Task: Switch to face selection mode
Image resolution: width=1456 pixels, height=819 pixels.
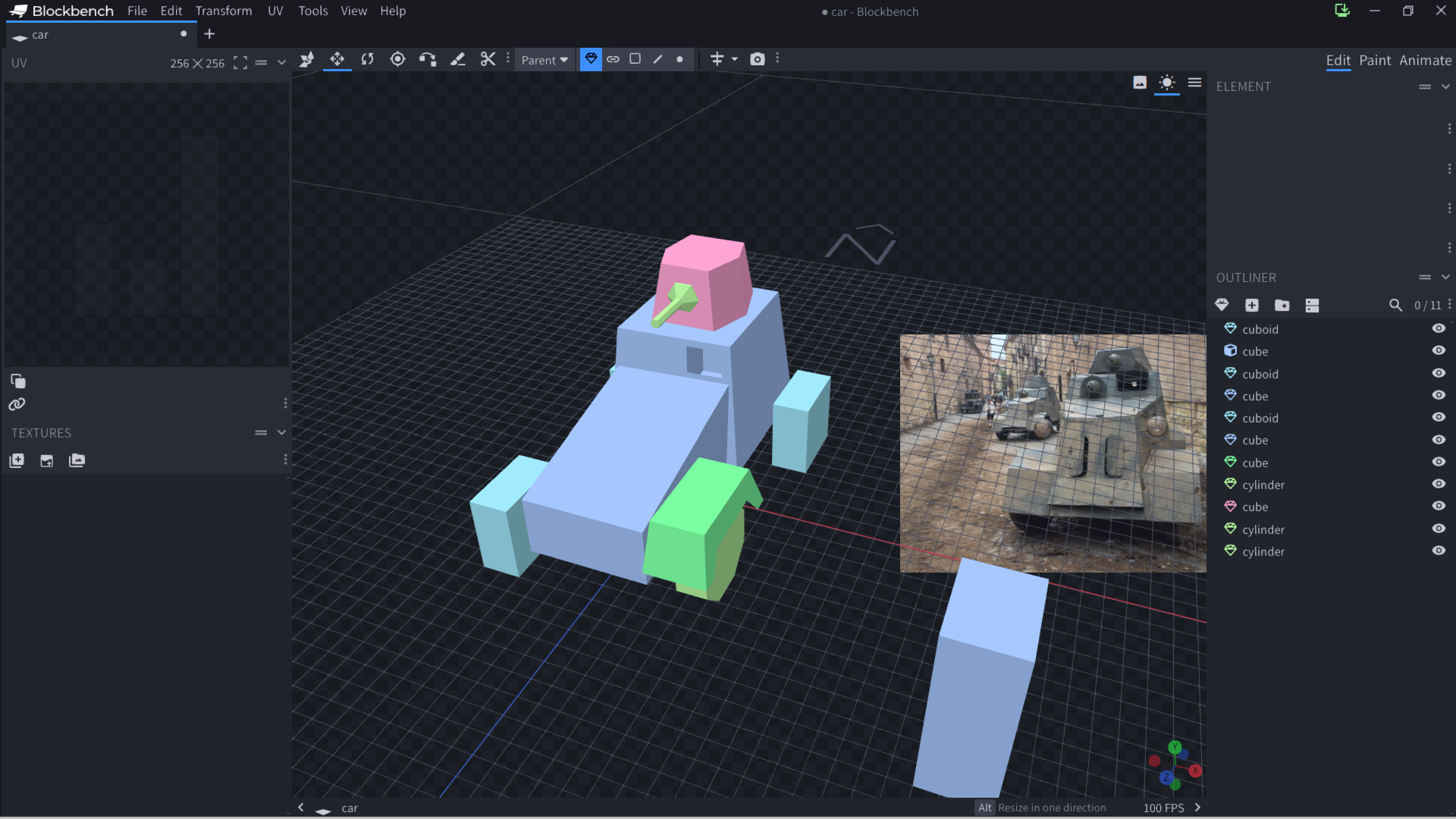Action: coord(635,59)
